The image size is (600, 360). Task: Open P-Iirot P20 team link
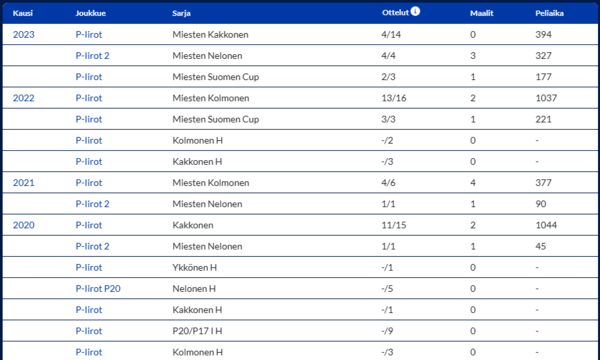[98, 288]
